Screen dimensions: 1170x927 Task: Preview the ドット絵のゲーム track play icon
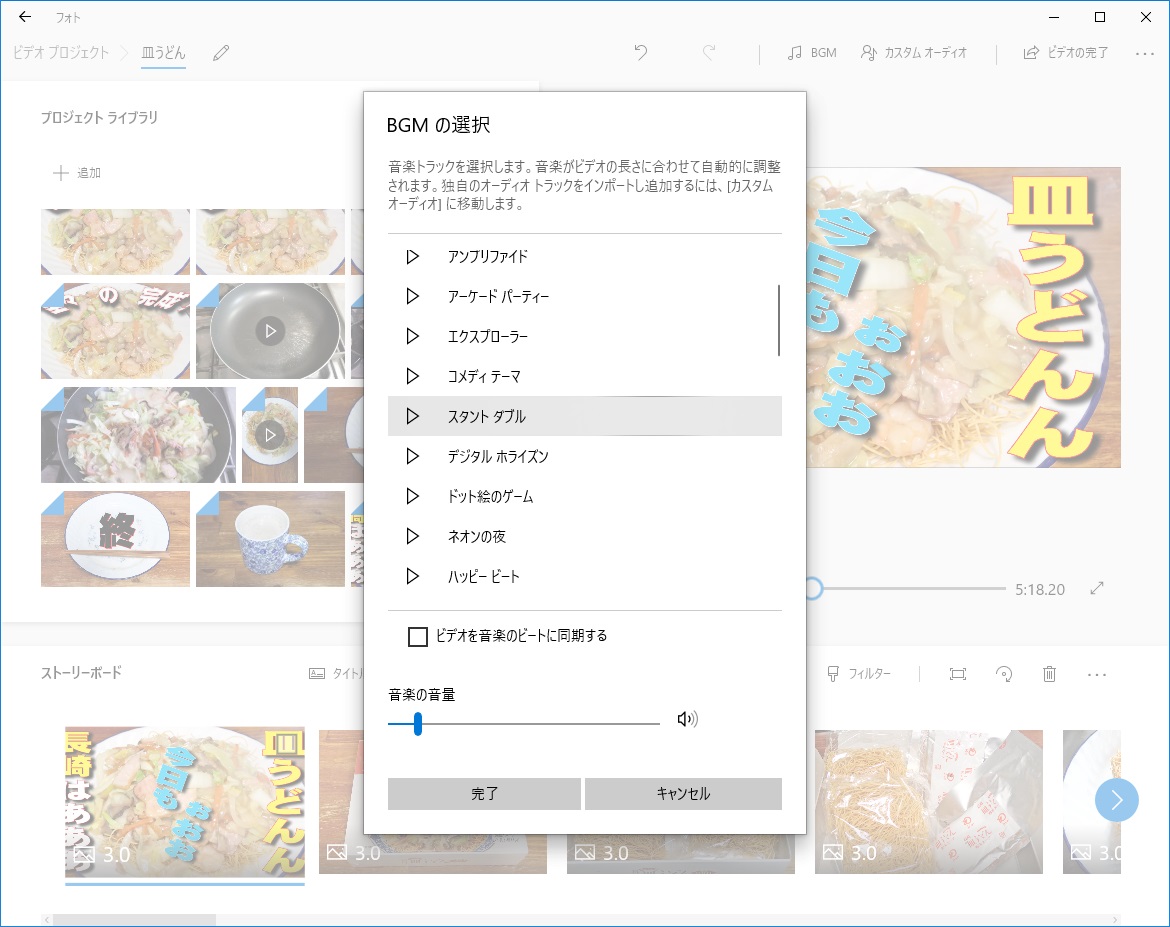click(x=412, y=496)
